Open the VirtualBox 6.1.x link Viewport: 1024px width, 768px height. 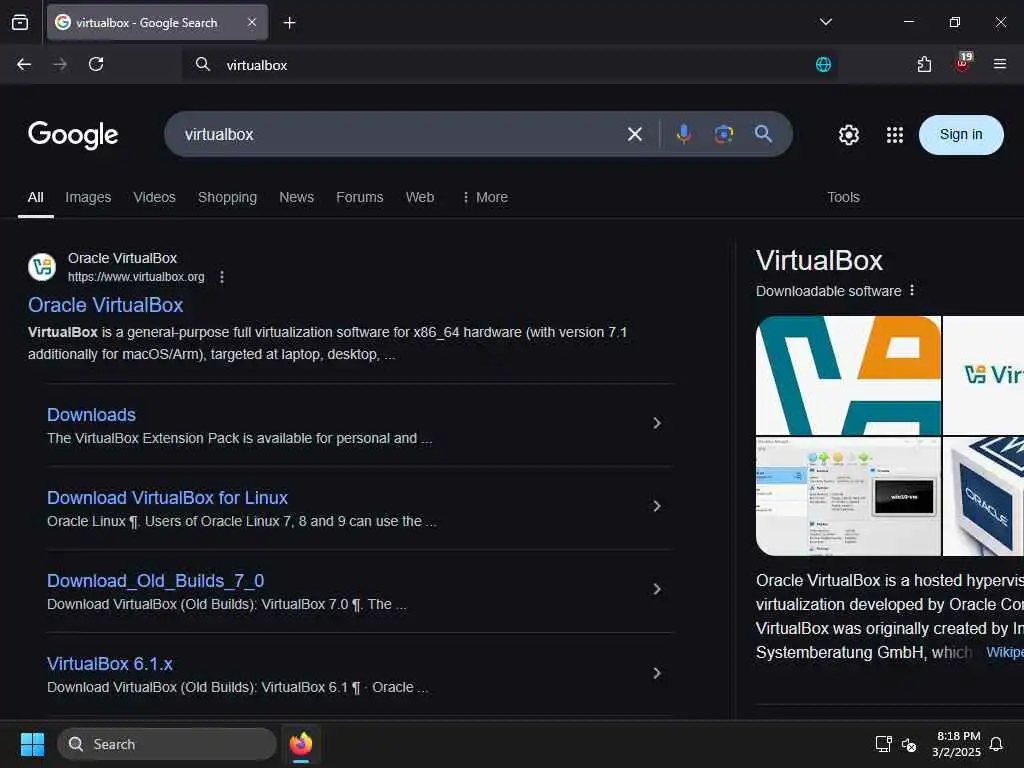110,664
